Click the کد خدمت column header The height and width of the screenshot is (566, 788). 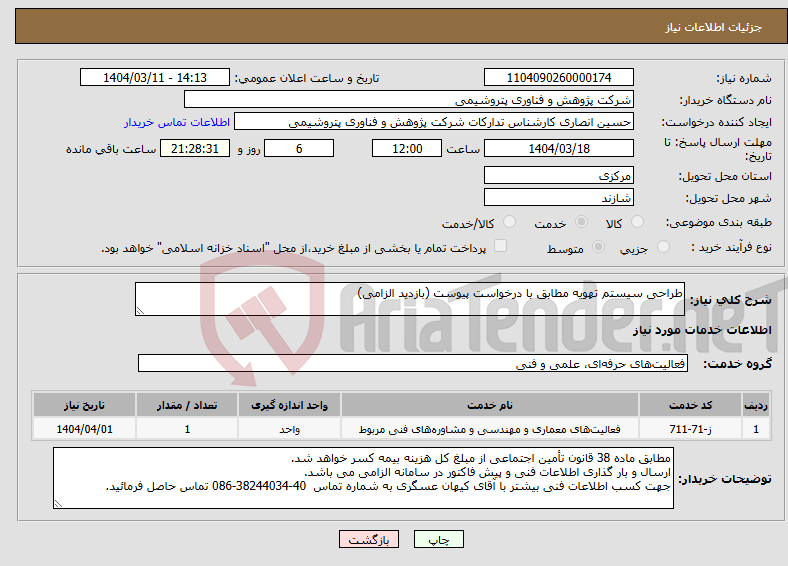click(x=691, y=405)
